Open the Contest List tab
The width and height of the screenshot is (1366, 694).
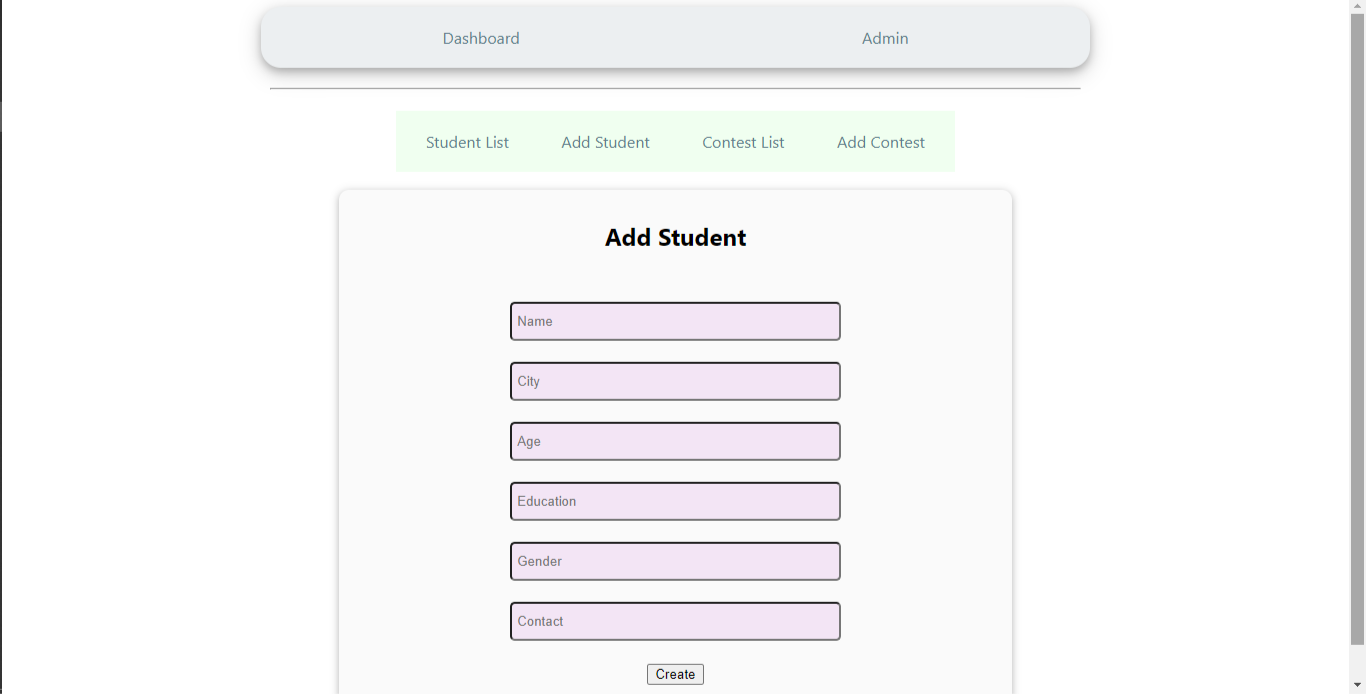(x=743, y=142)
